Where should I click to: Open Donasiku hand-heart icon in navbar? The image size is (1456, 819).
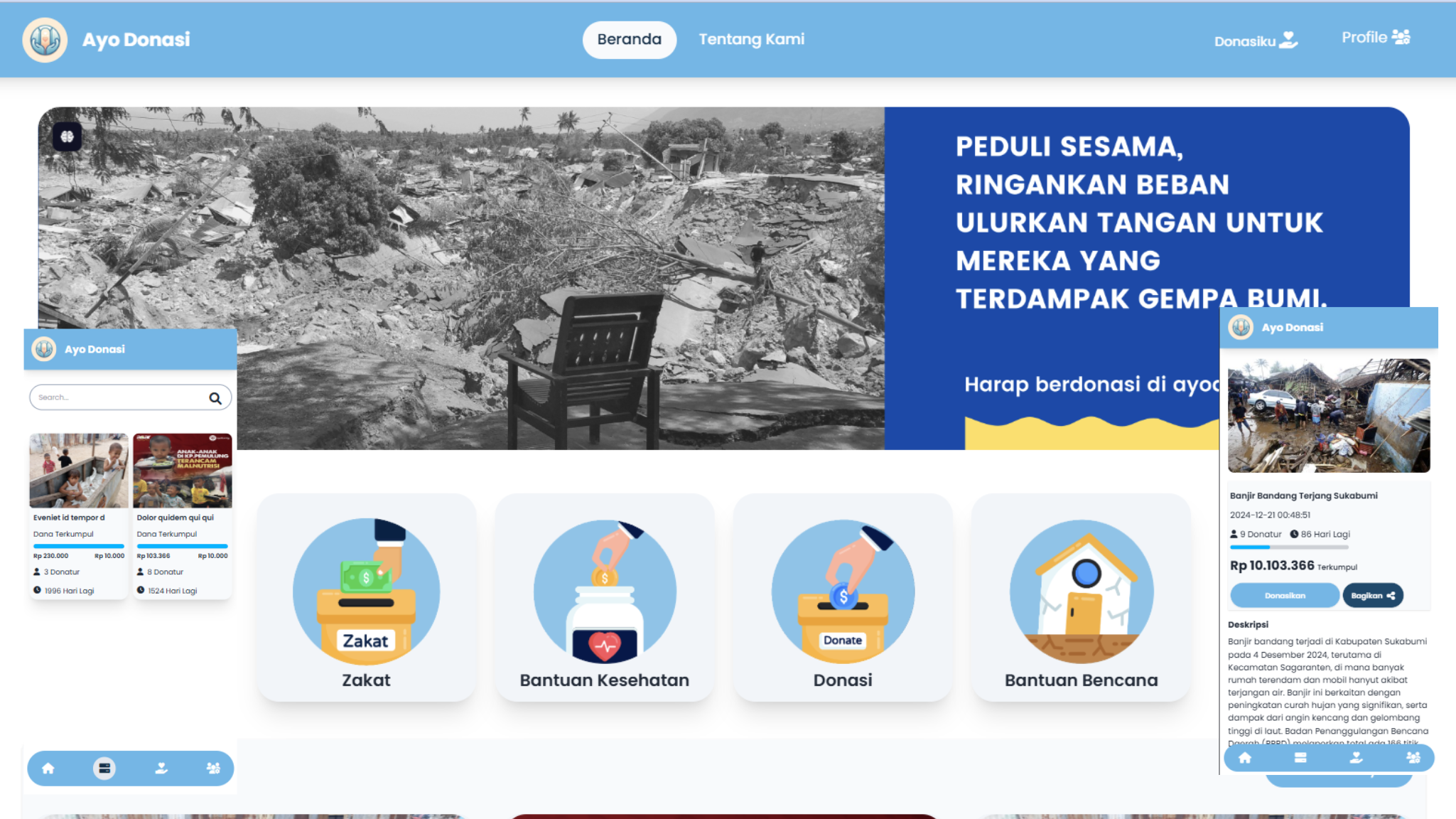click(x=1288, y=41)
